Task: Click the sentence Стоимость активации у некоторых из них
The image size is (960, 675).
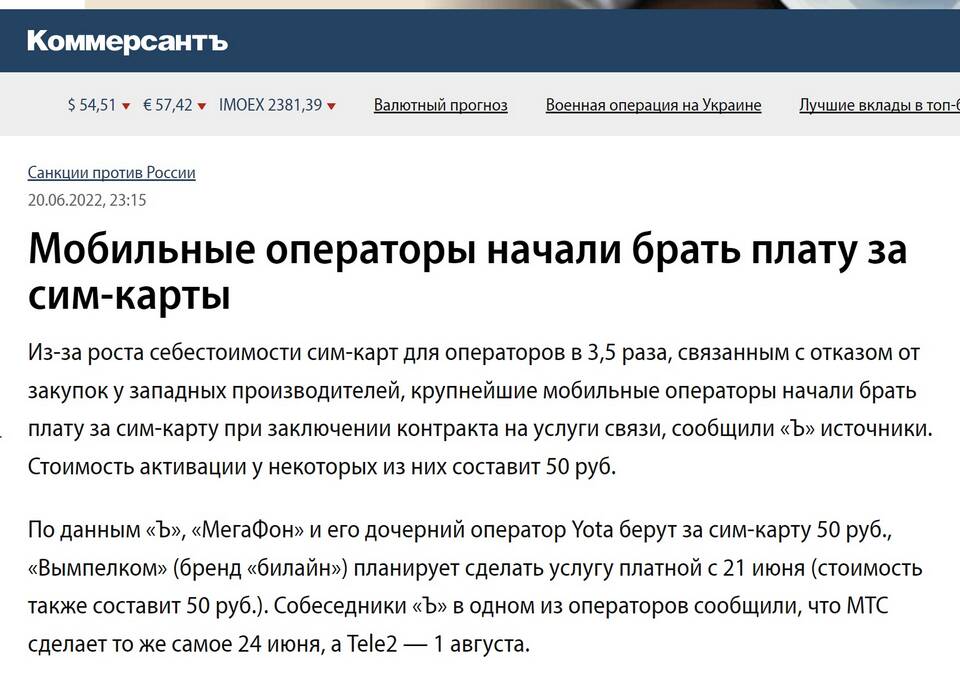Action: 322,467
